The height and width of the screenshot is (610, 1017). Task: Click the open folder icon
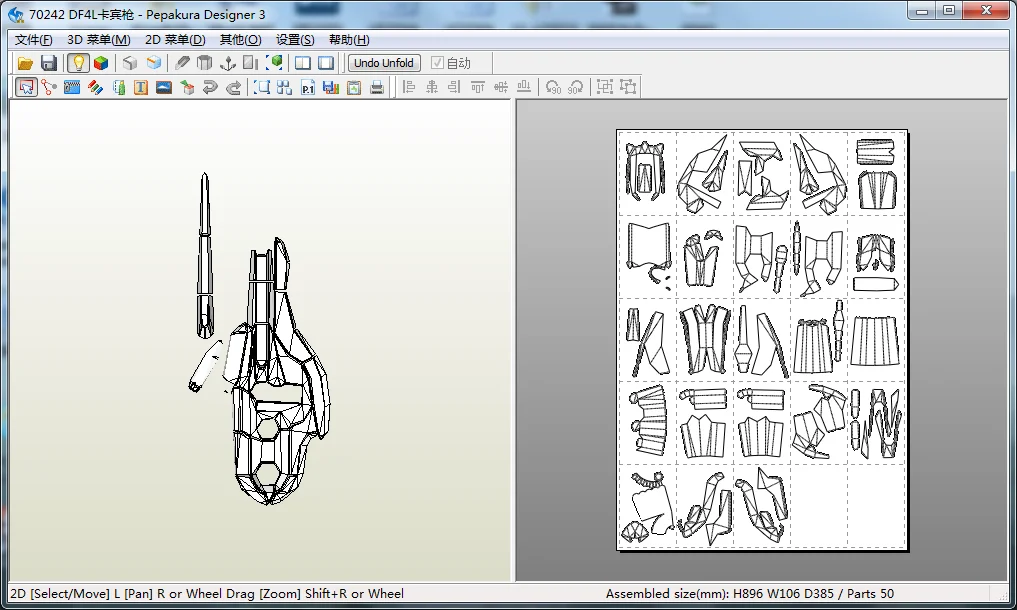(25, 63)
